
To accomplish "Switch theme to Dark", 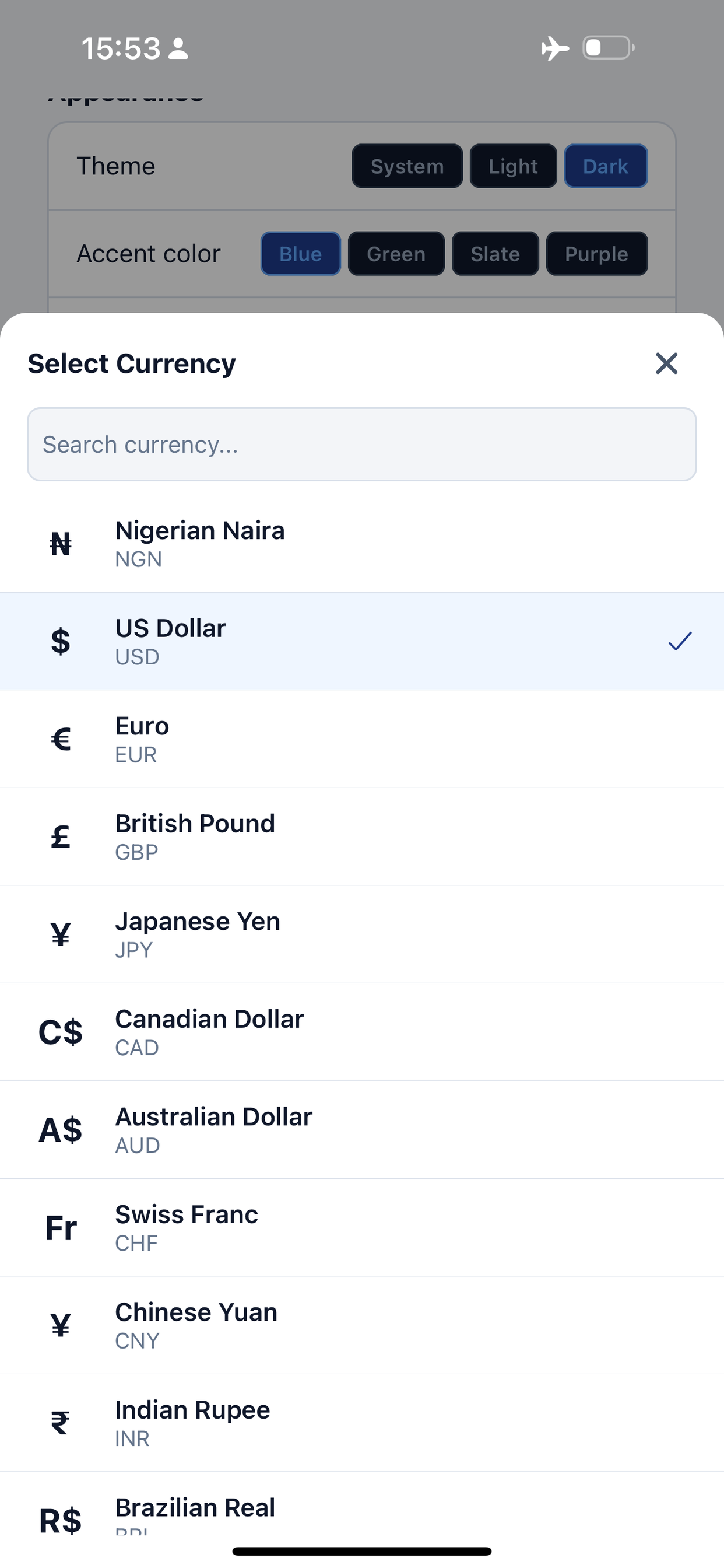I will click(605, 166).
